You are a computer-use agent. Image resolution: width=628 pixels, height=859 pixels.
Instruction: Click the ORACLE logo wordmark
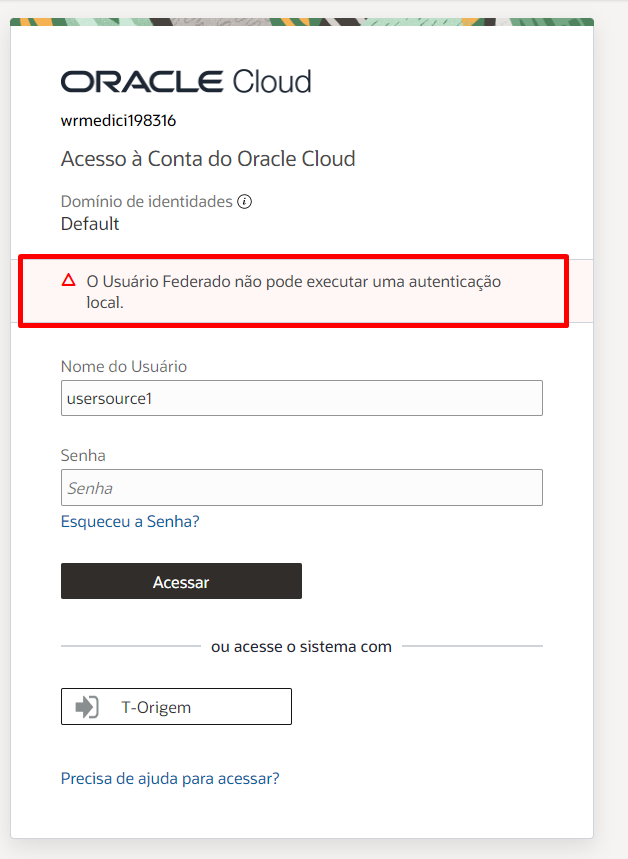142,82
